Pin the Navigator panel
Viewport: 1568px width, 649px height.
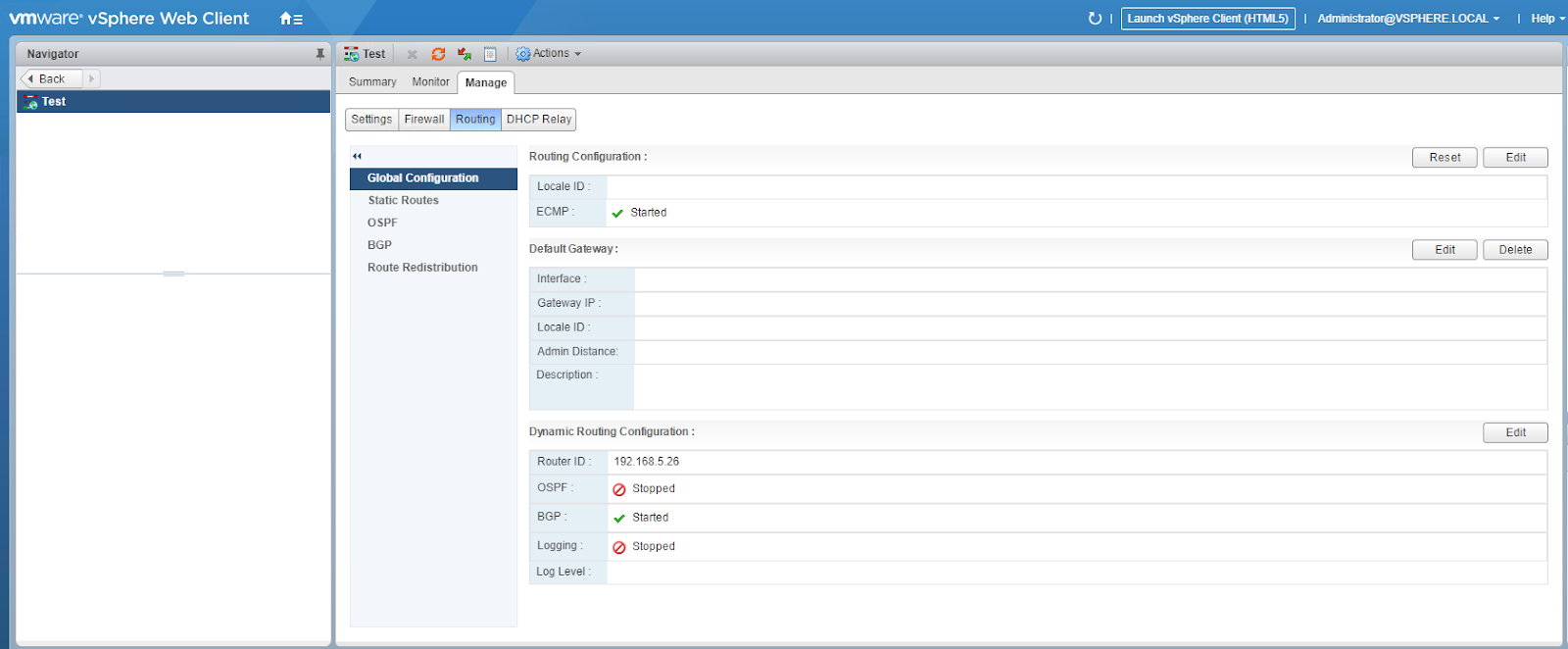pyautogui.click(x=319, y=54)
